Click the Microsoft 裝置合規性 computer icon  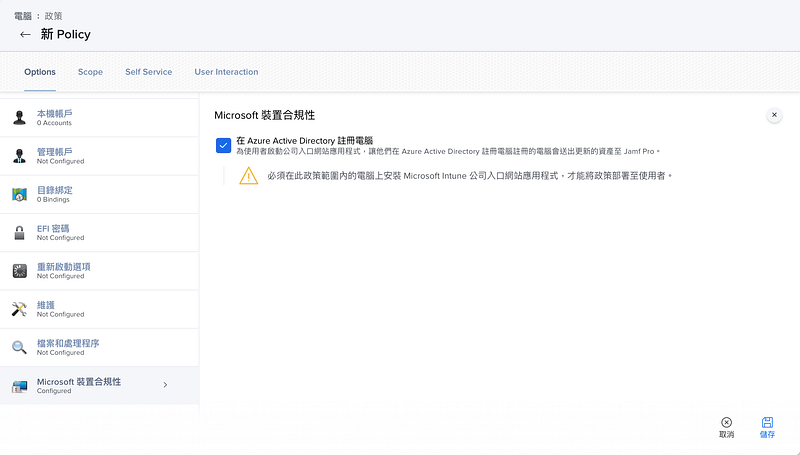(19, 387)
